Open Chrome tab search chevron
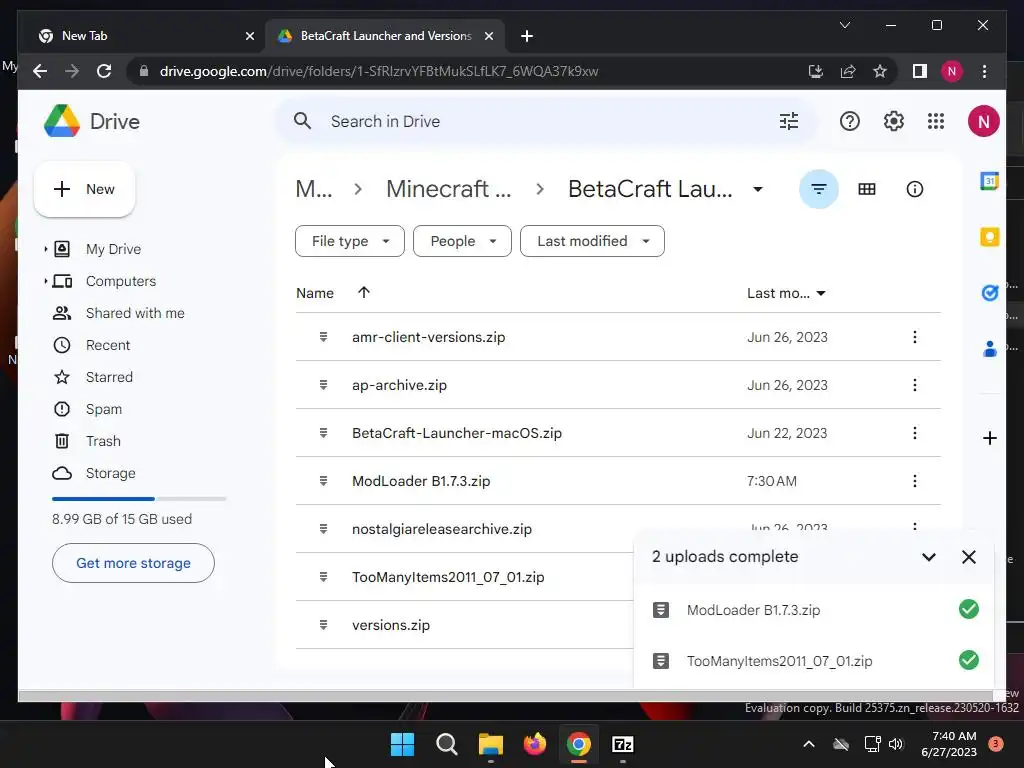 pyautogui.click(x=844, y=25)
